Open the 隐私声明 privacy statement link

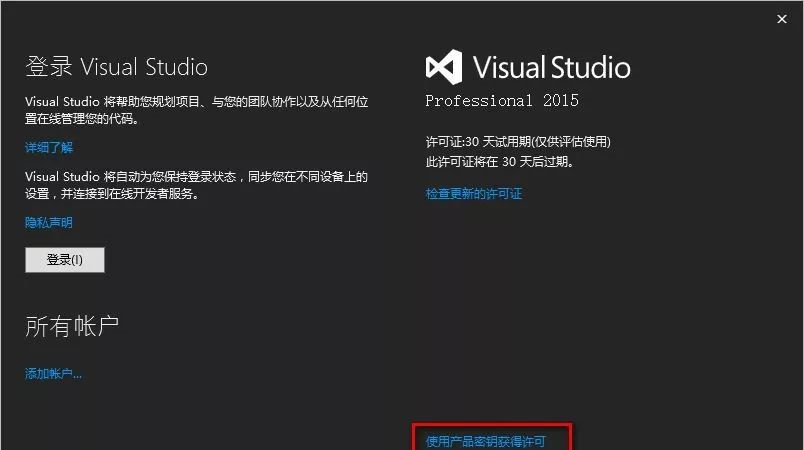click(49, 222)
